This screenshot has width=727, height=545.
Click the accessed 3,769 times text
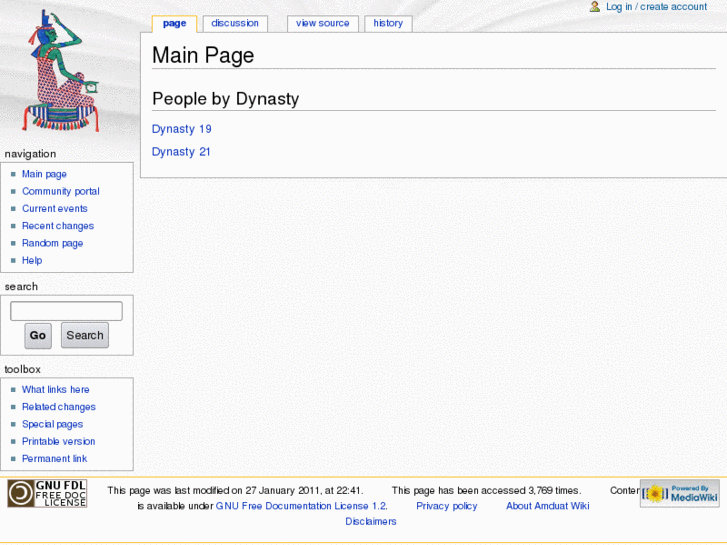click(486, 491)
